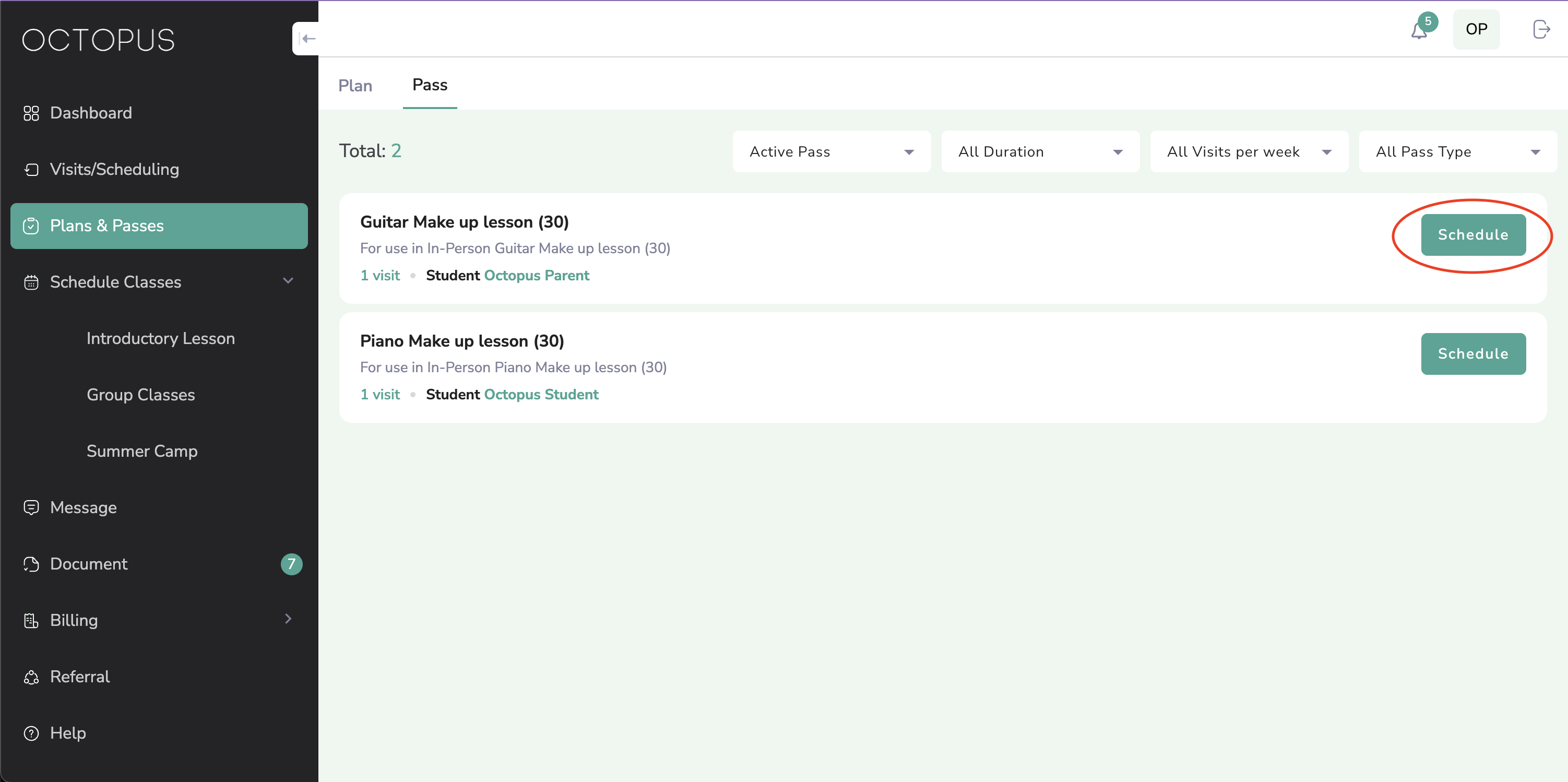Collapse the Schedule Classes menu chevron

[x=289, y=281]
